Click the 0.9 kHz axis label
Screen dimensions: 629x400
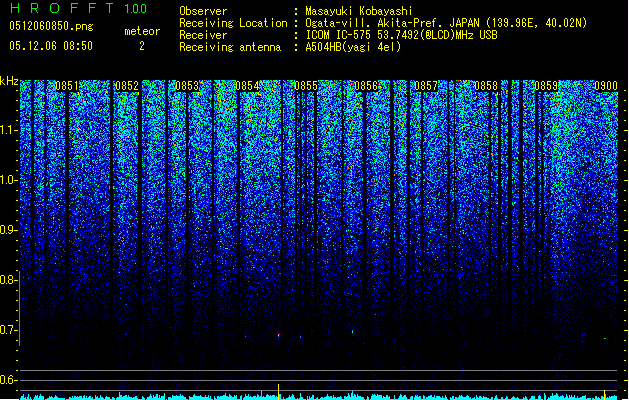click(x=9, y=230)
